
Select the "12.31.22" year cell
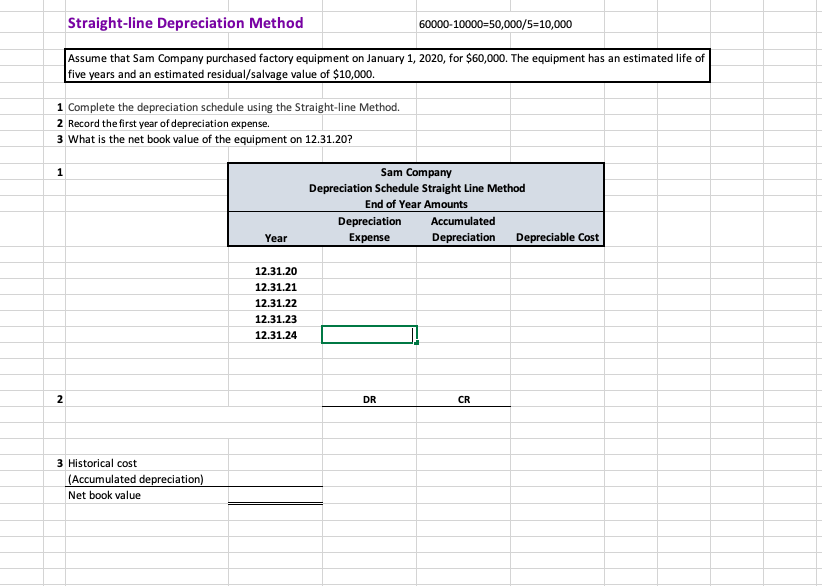[x=275, y=302]
